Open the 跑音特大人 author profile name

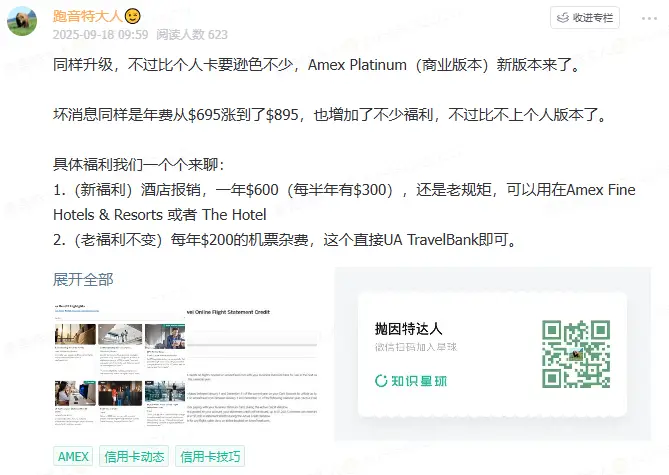click(87, 16)
